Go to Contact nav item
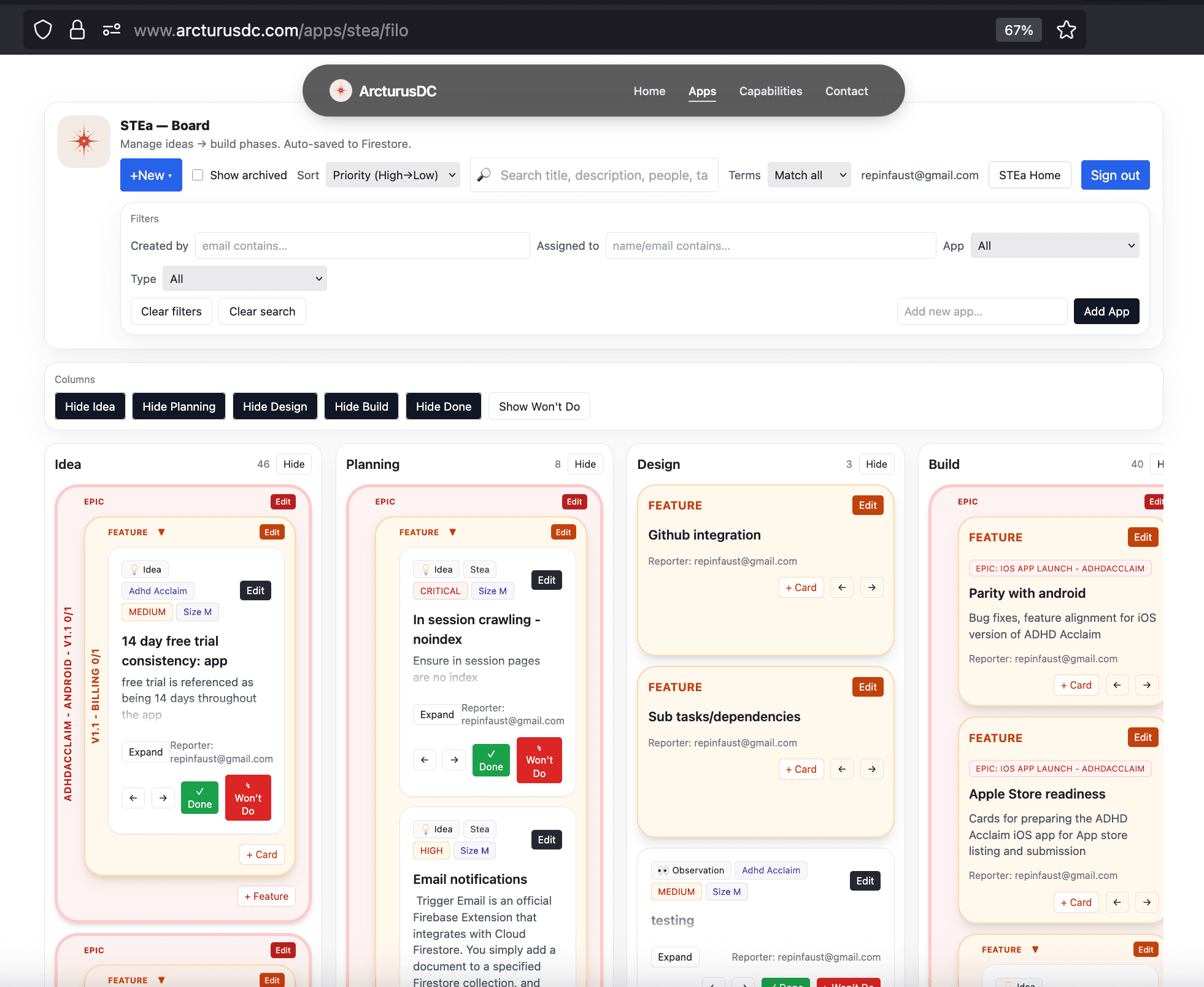 pos(846,91)
